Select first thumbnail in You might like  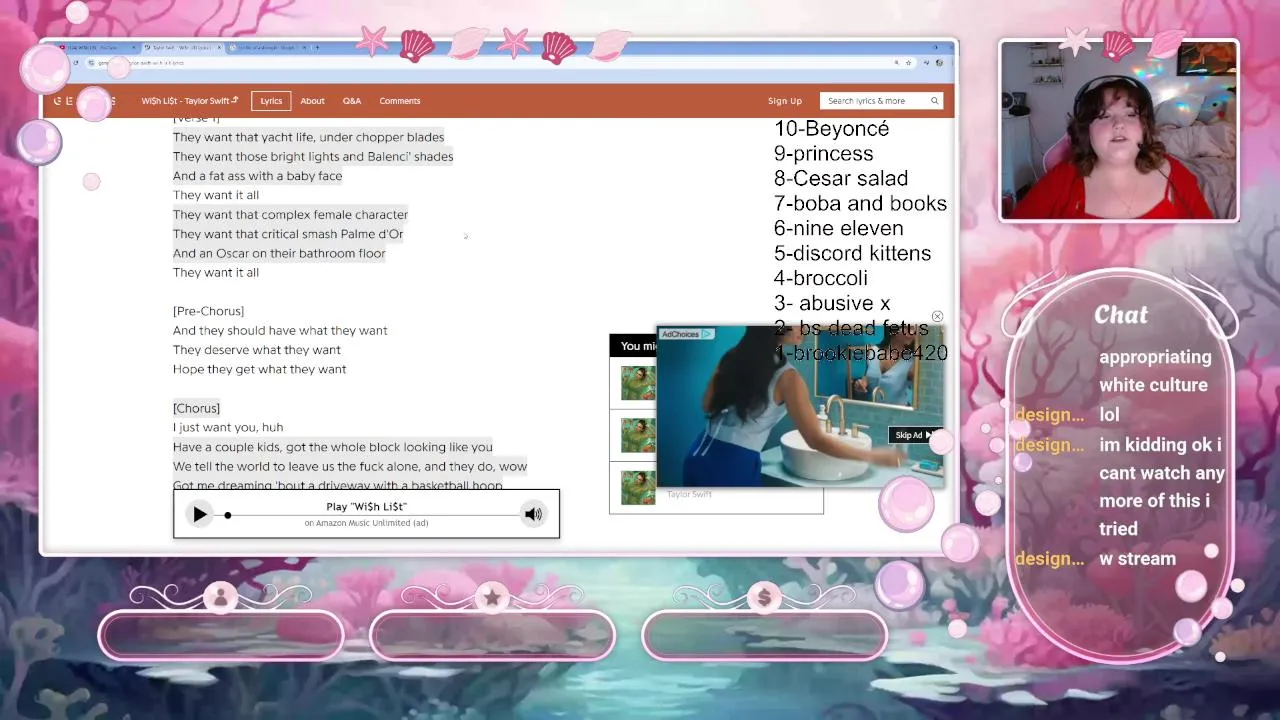[638, 383]
